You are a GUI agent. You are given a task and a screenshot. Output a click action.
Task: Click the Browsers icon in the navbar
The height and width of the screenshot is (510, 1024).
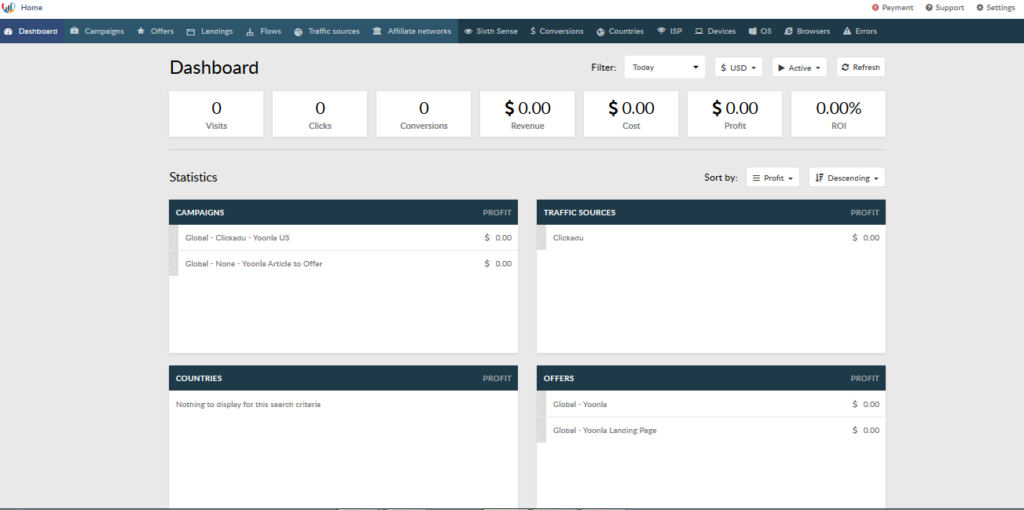788,31
